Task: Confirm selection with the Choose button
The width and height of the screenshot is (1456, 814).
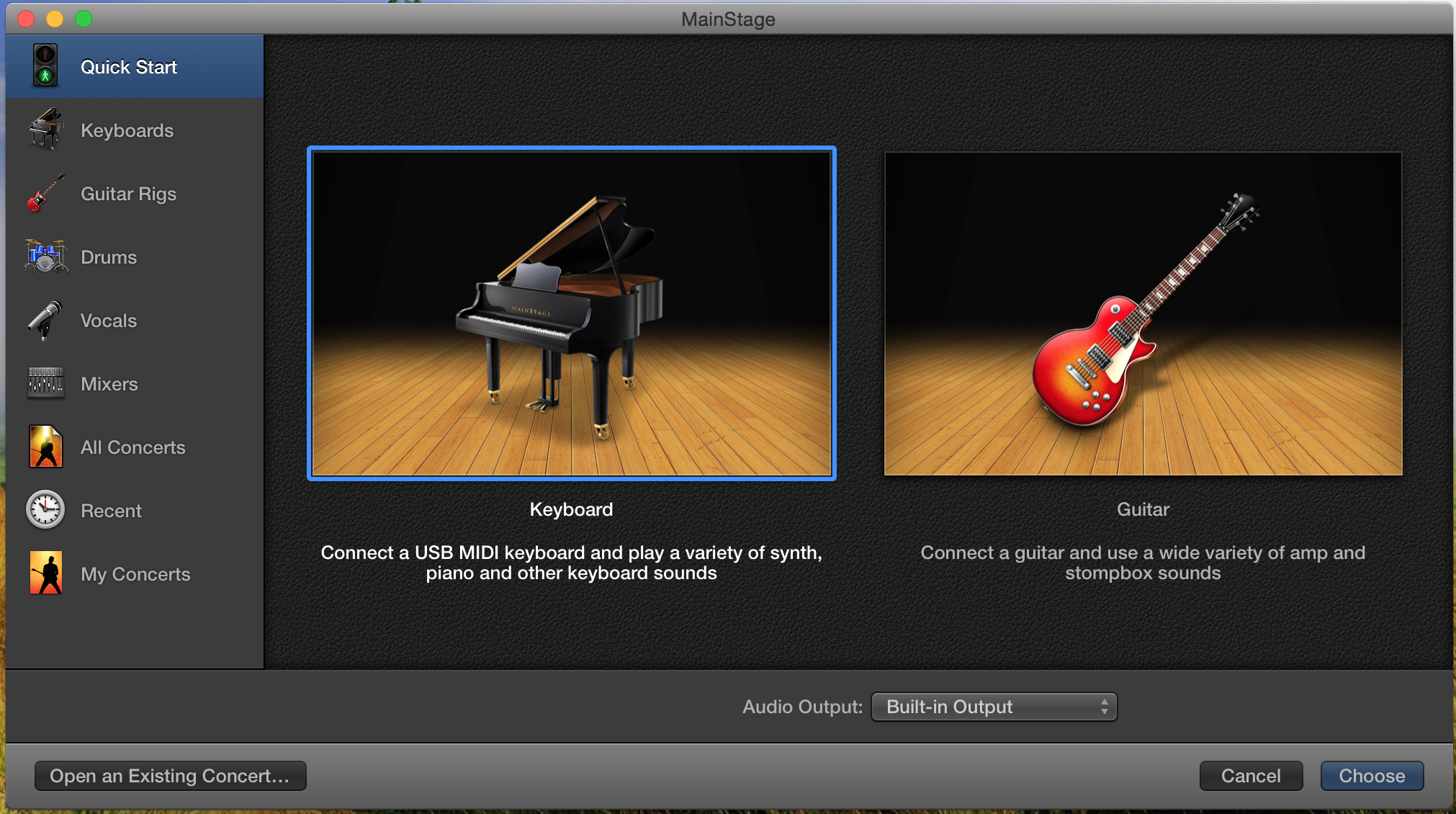Action: point(1372,776)
